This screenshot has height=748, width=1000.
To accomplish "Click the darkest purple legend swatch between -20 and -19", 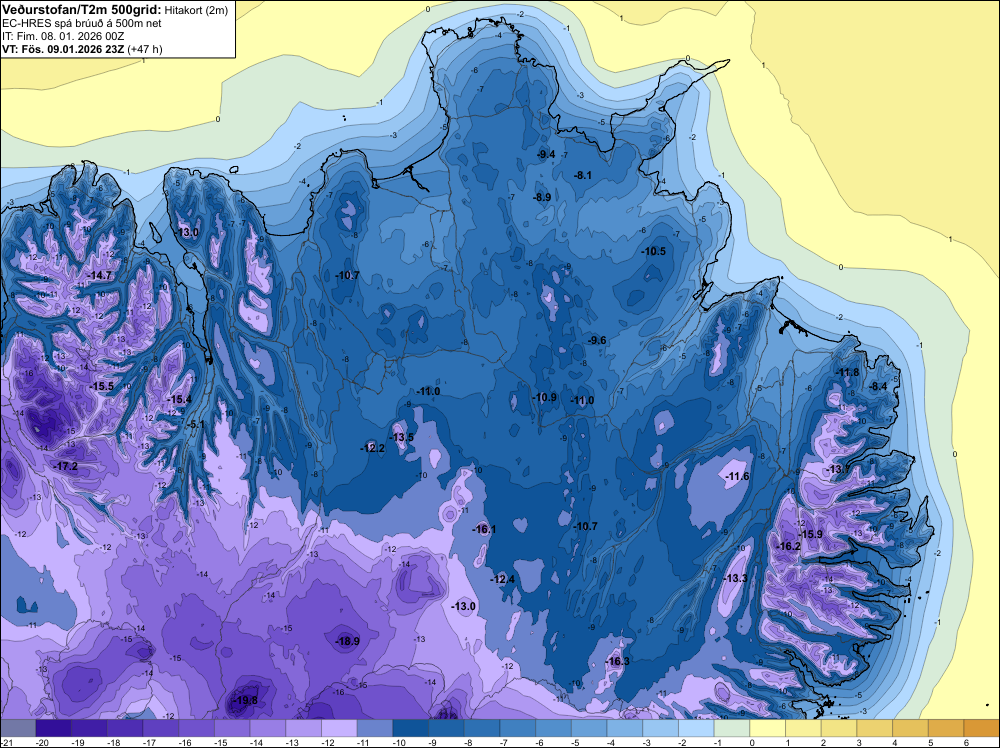I will [x=54, y=728].
